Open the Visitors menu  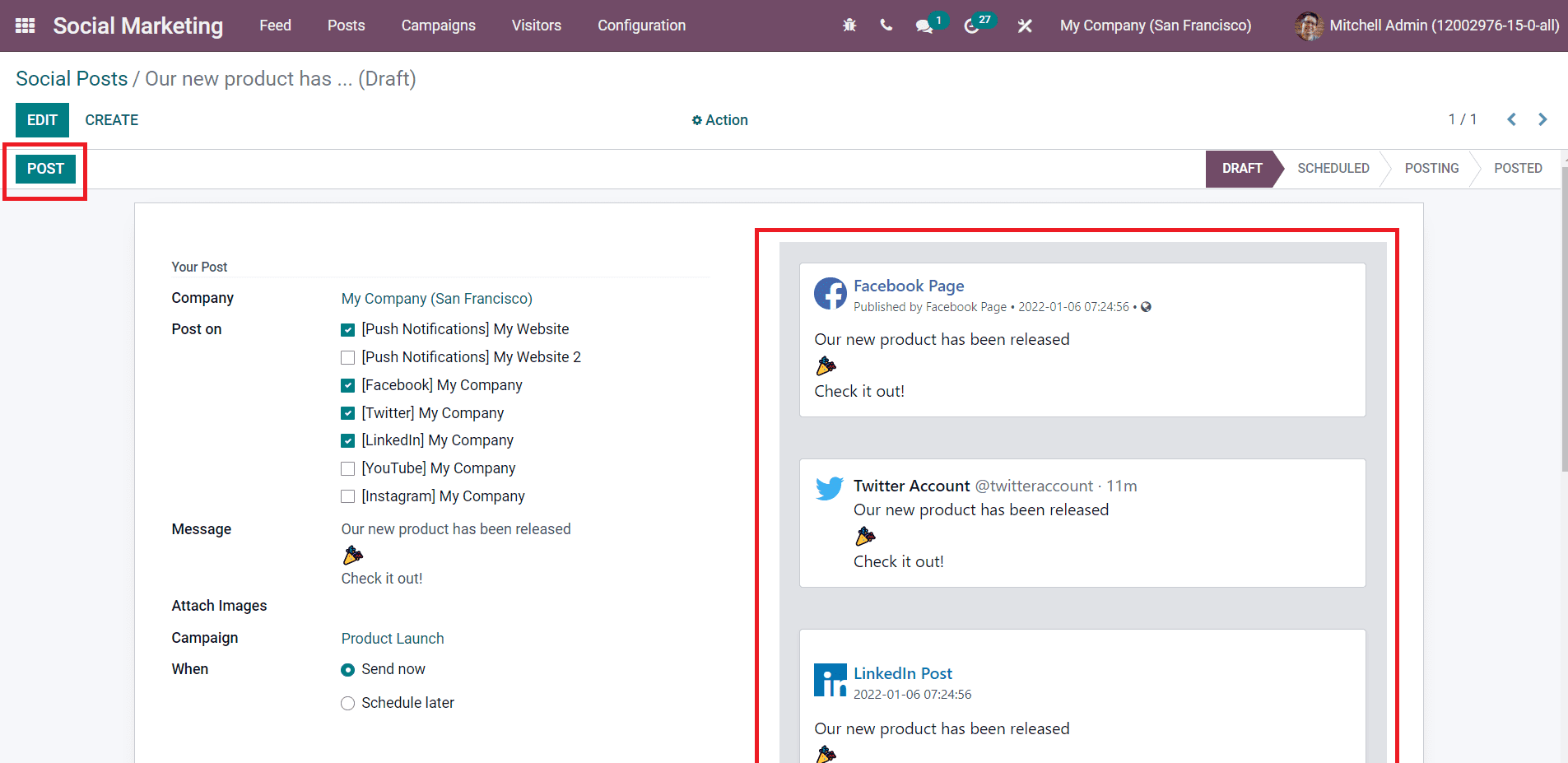click(536, 26)
